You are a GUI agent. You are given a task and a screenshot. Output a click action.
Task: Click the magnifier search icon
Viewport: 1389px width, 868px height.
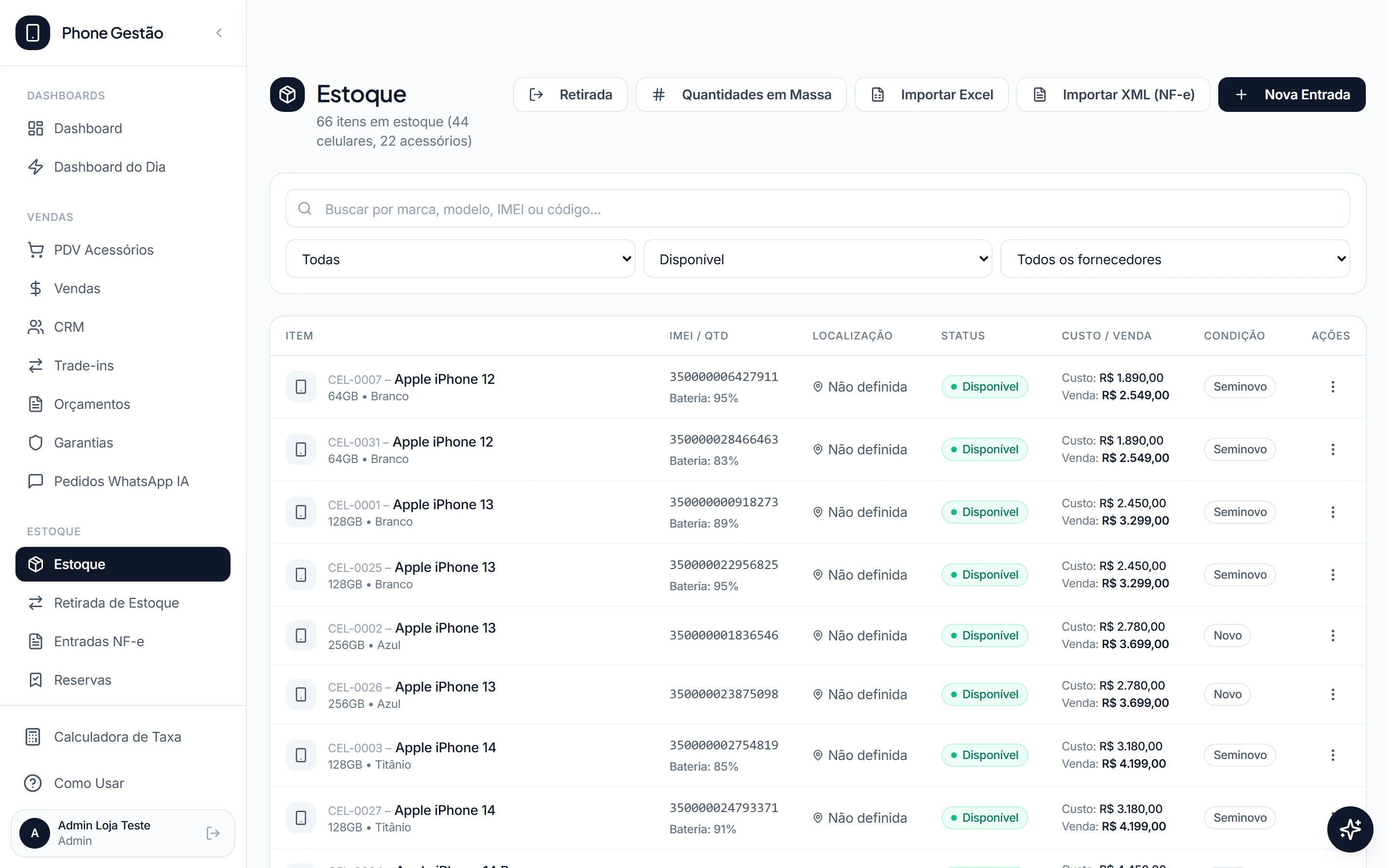[x=305, y=209]
